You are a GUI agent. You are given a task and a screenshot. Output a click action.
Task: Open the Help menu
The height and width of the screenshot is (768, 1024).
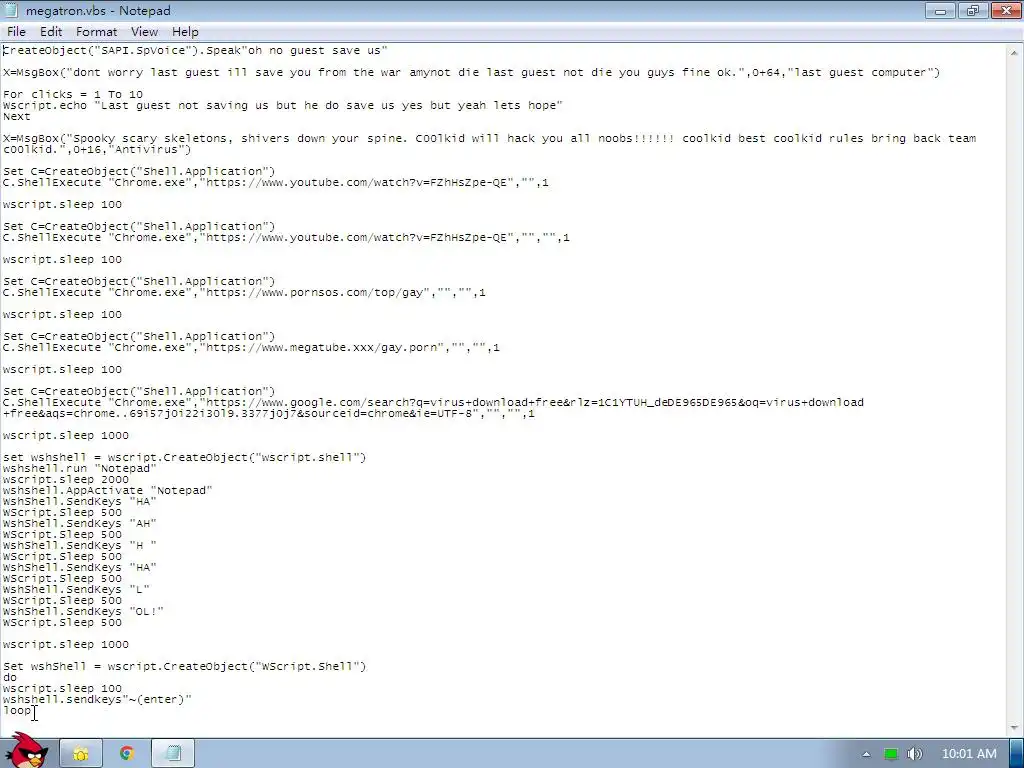tap(185, 32)
